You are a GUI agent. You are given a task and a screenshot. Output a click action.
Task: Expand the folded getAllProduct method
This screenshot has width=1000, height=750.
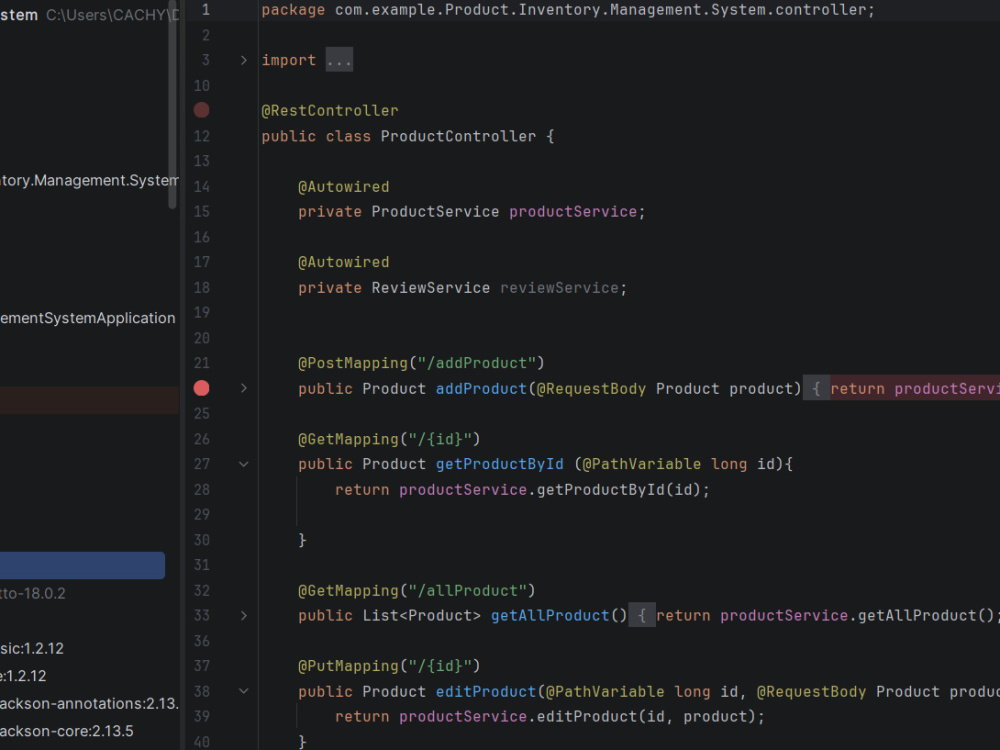(x=244, y=616)
